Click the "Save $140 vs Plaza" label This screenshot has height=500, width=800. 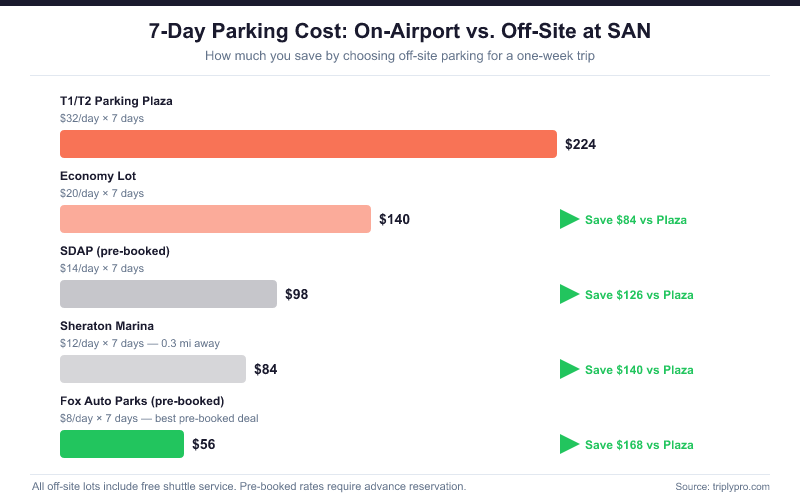click(639, 370)
